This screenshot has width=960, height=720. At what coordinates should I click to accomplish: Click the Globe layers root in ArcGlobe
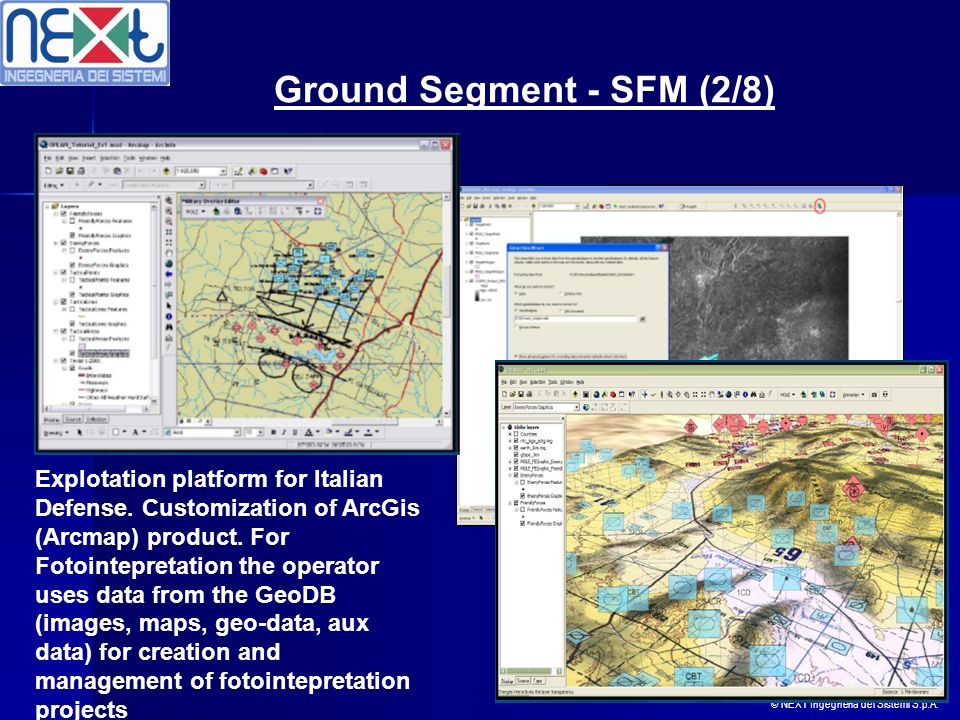pos(528,427)
